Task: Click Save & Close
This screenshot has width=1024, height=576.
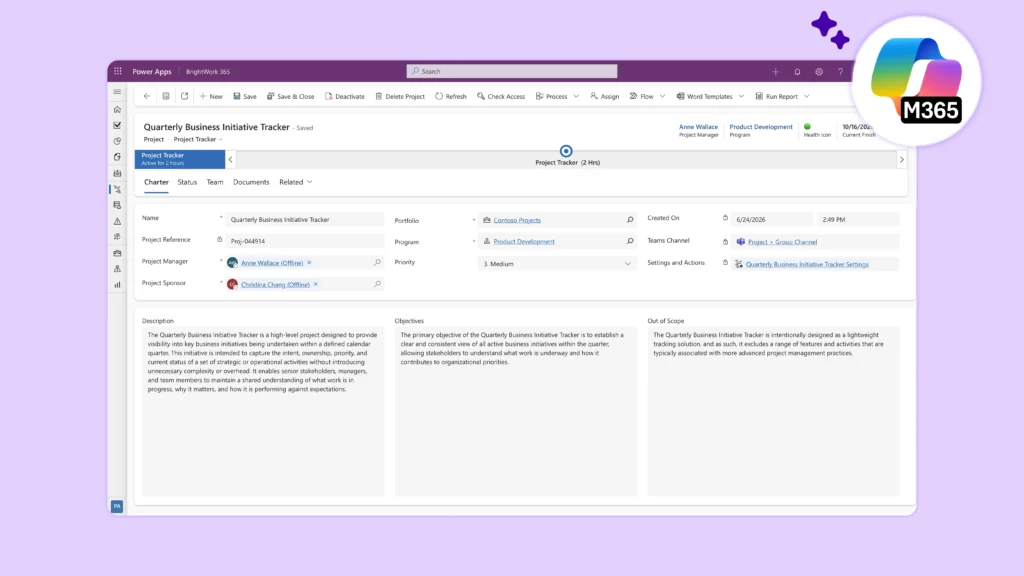Action: point(291,97)
